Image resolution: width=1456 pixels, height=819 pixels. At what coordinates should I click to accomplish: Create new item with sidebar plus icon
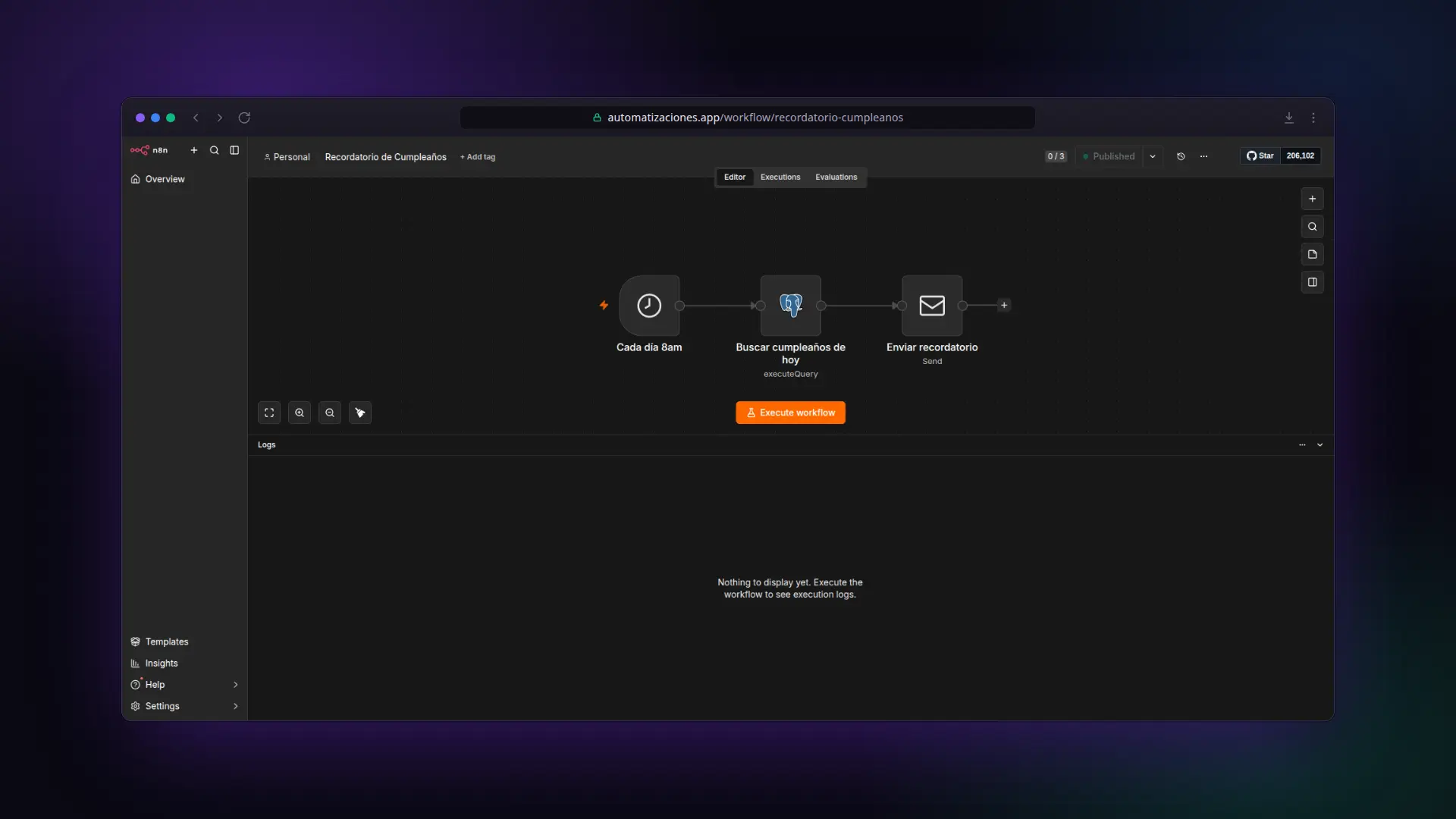194,150
